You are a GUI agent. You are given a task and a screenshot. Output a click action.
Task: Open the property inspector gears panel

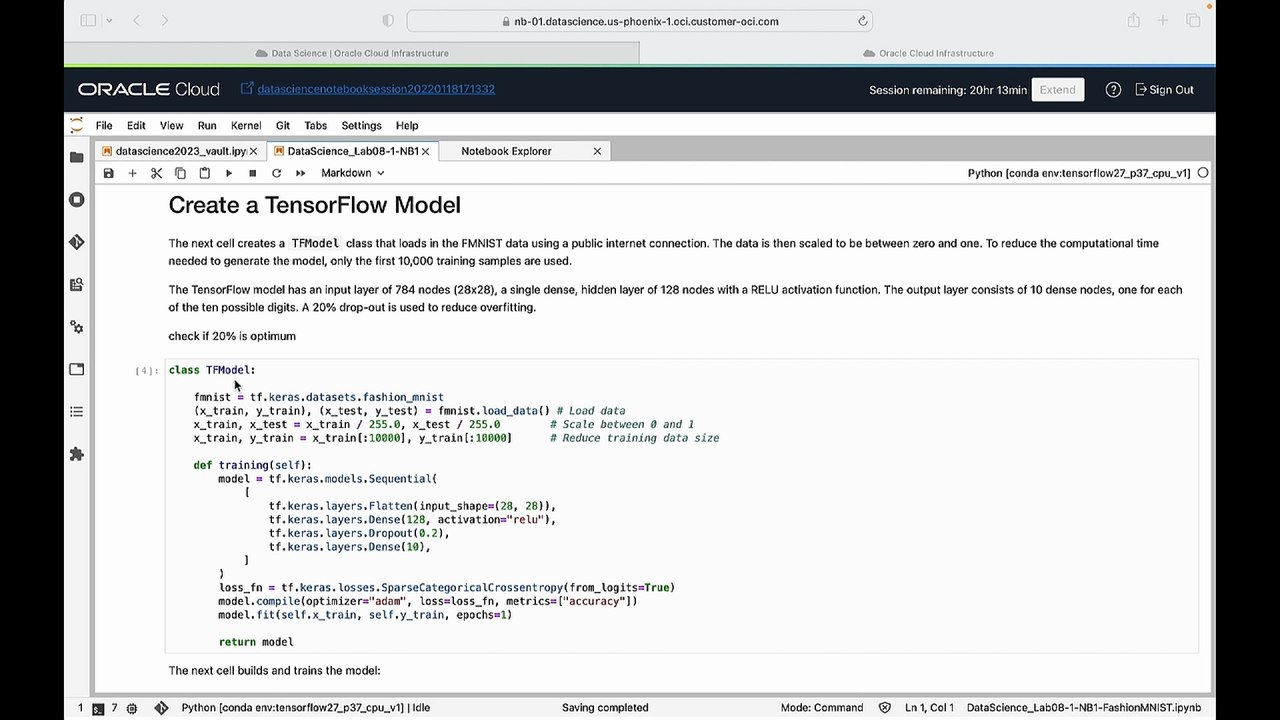click(77, 327)
